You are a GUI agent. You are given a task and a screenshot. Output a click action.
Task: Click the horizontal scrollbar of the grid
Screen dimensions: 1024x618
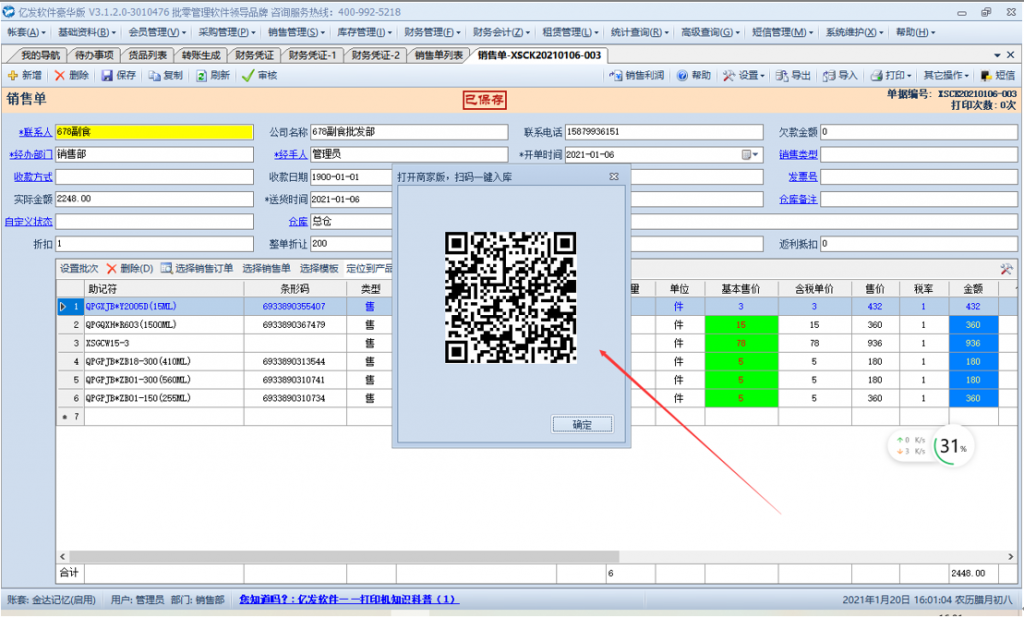pos(344,557)
